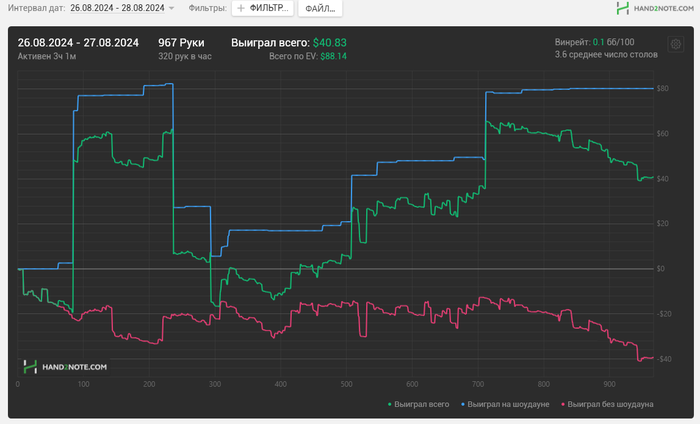The height and width of the screenshot is (424, 700).
Task: Click the Выиграл всего legend label
Action: pos(421,404)
